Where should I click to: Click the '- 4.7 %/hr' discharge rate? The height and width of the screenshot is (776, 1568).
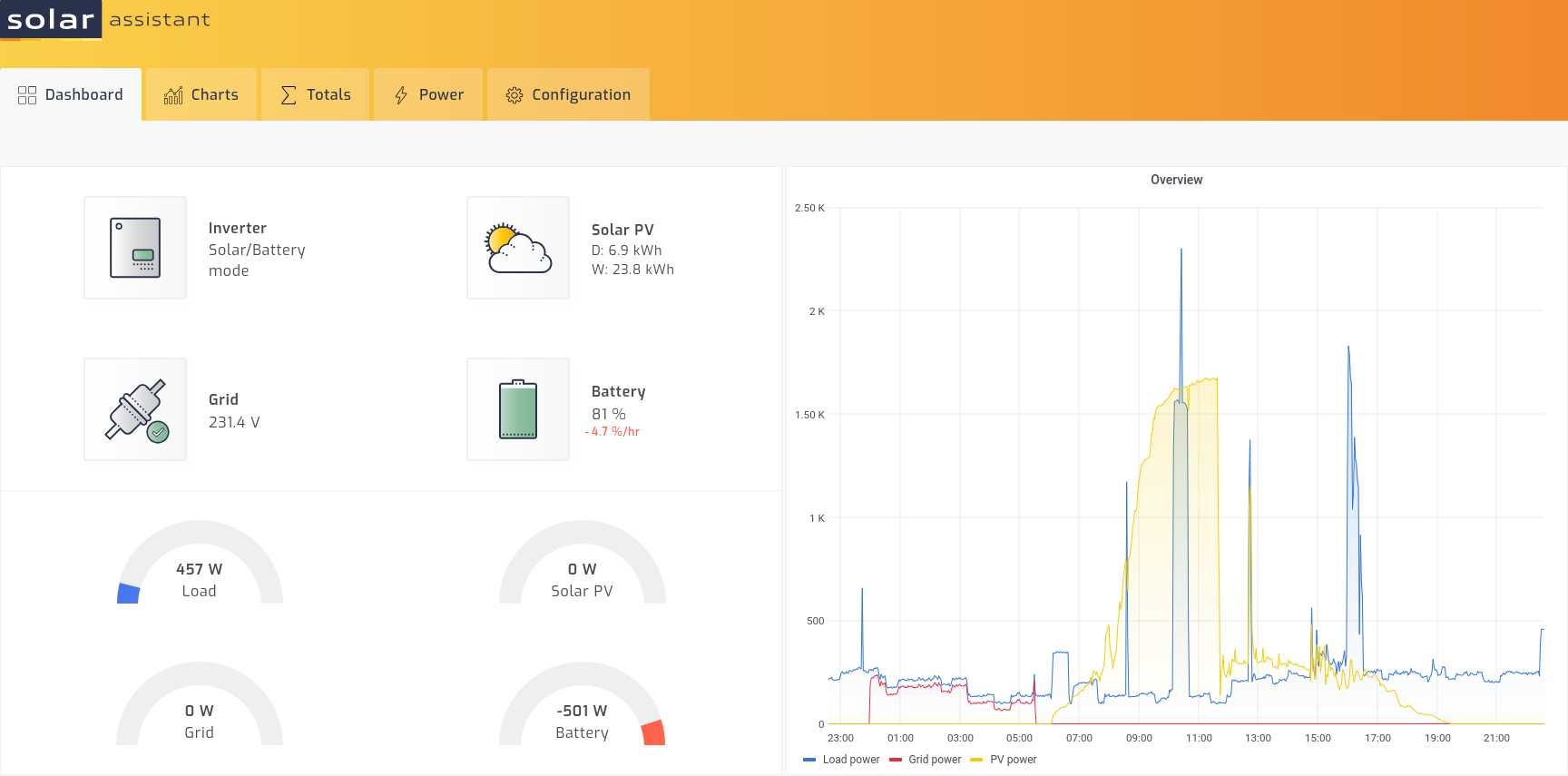(612, 432)
